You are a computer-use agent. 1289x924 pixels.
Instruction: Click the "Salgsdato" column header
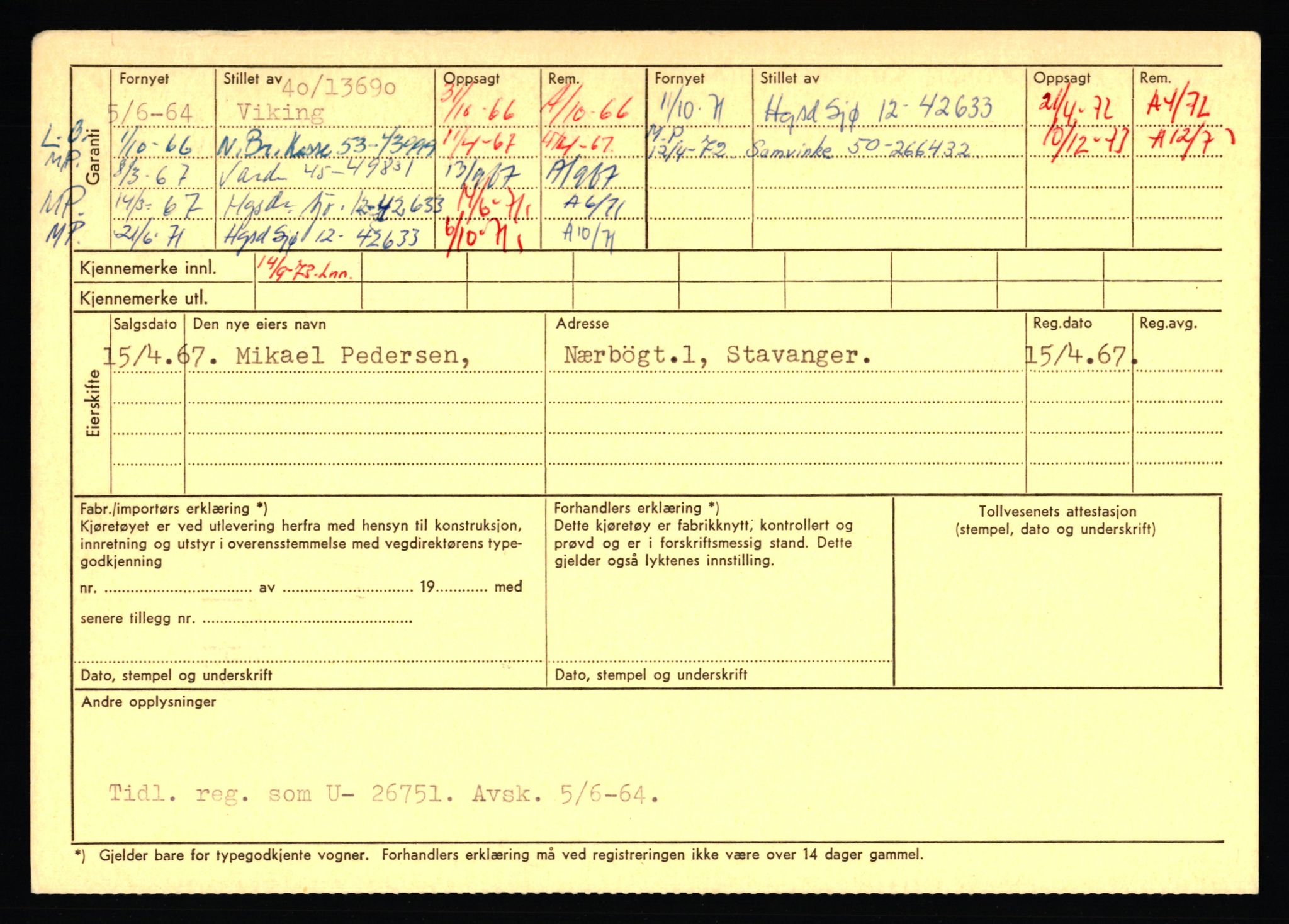pos(145,324)
